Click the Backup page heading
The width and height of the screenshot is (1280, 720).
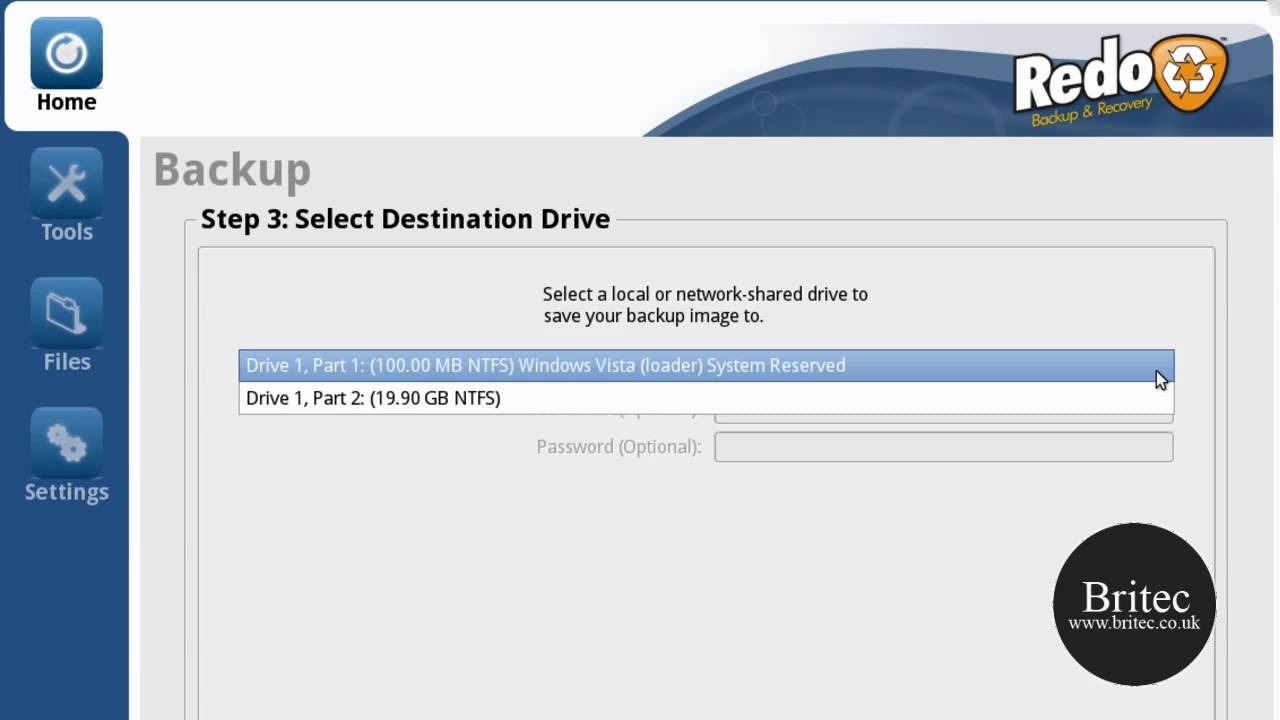[232, 170]
